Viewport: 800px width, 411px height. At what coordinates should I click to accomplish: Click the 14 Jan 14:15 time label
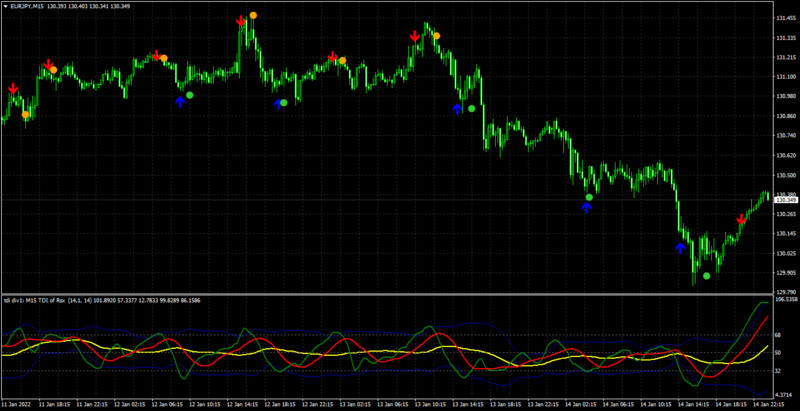696,402
